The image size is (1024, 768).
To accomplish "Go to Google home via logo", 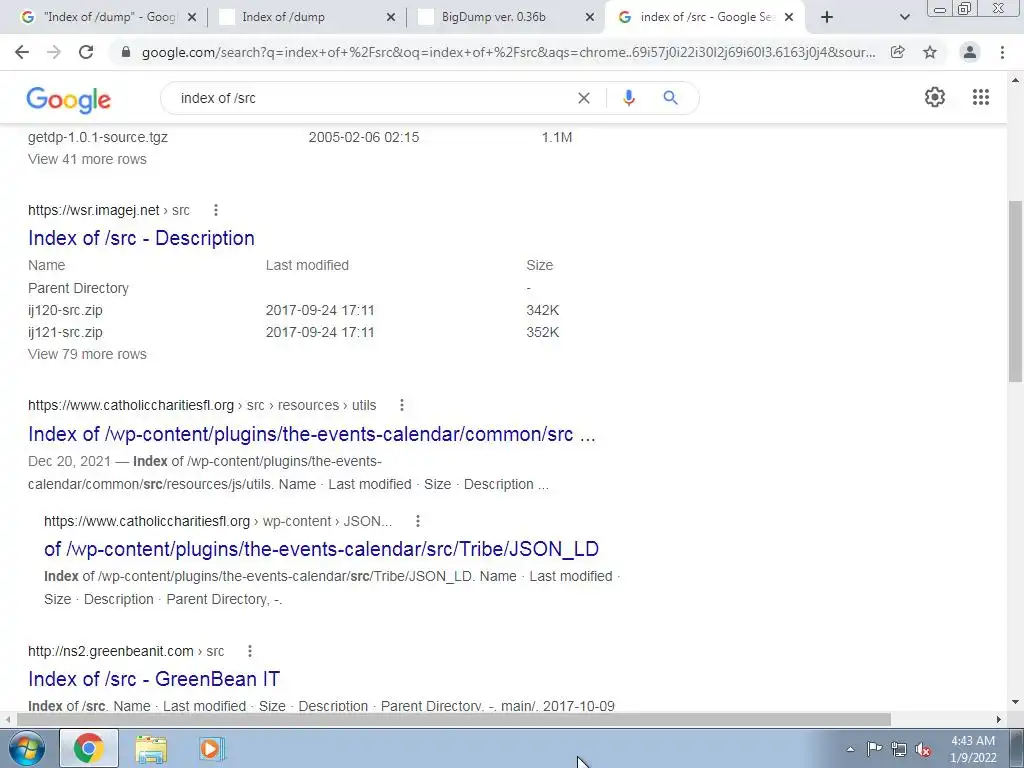I will [x=69, y=99].
